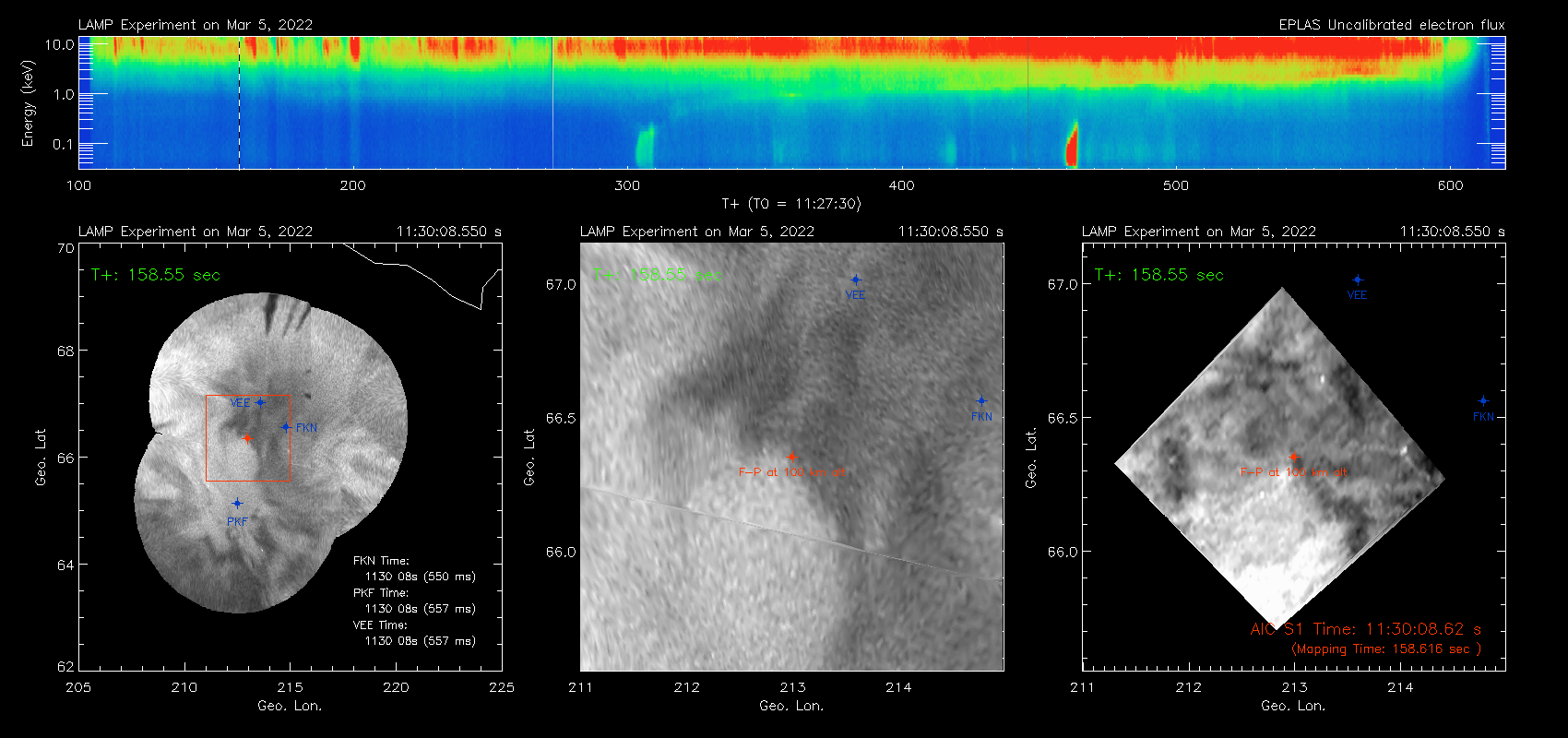Select the Energy (keV) axis label
The height and width of the screenshot is (738, 1568).
tap(28, 103)
